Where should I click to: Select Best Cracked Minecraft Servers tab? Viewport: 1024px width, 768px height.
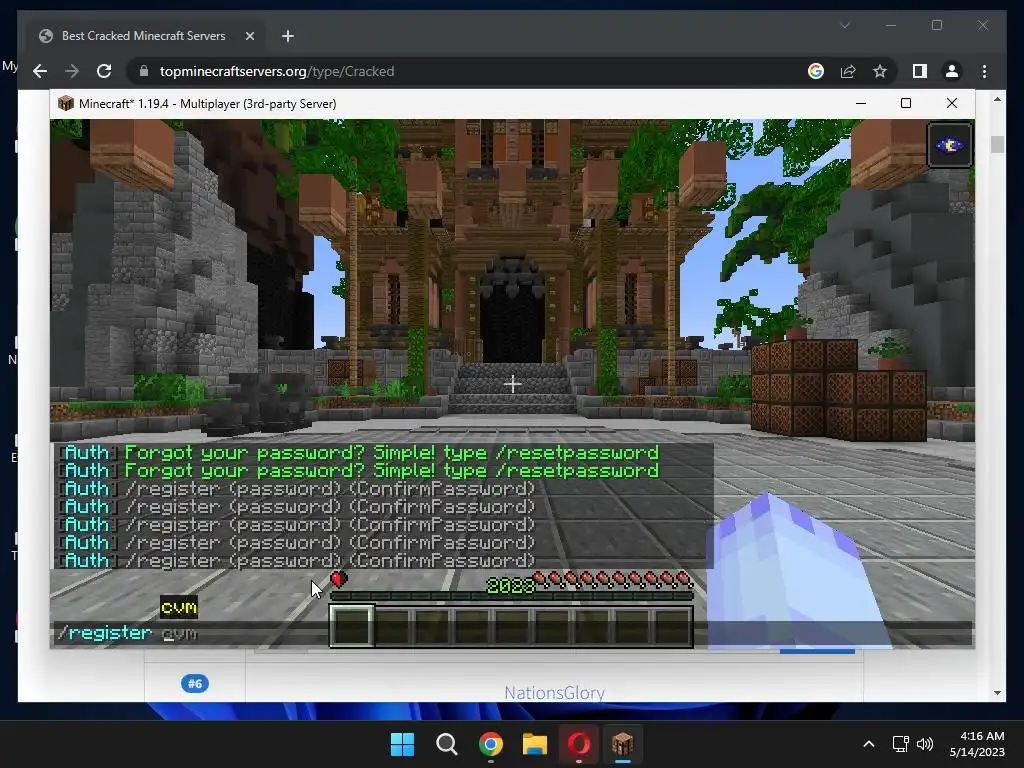click(x=146, y=36)
